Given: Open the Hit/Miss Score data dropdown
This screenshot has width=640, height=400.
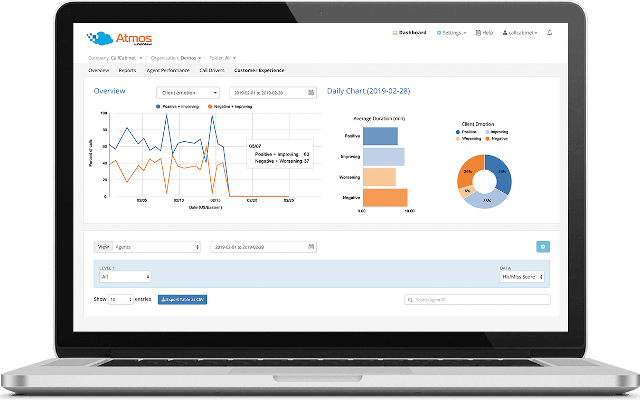Looking at the screenshot, I should click(x=522, y=277).
